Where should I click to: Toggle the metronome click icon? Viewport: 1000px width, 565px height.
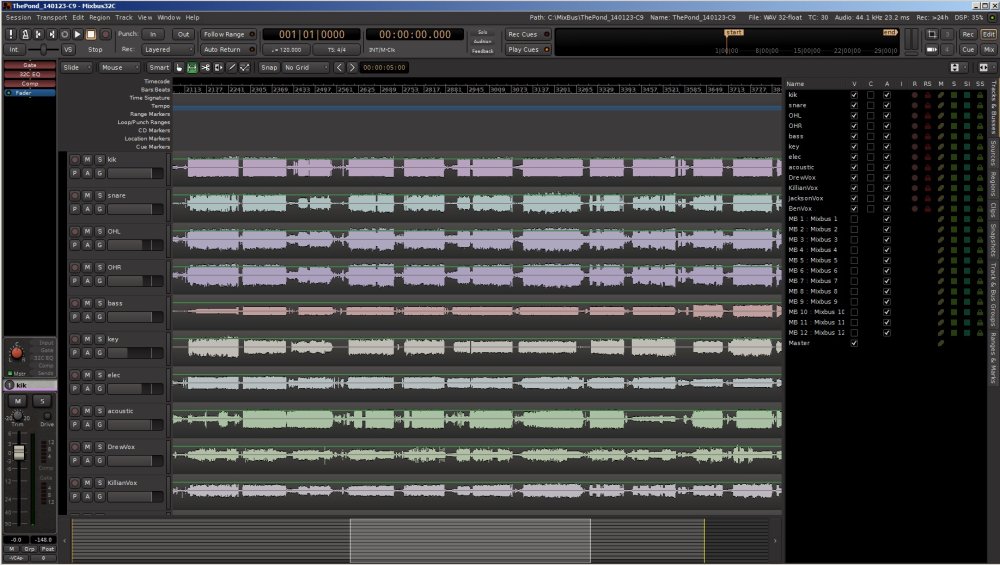click(x=26, y=34)
